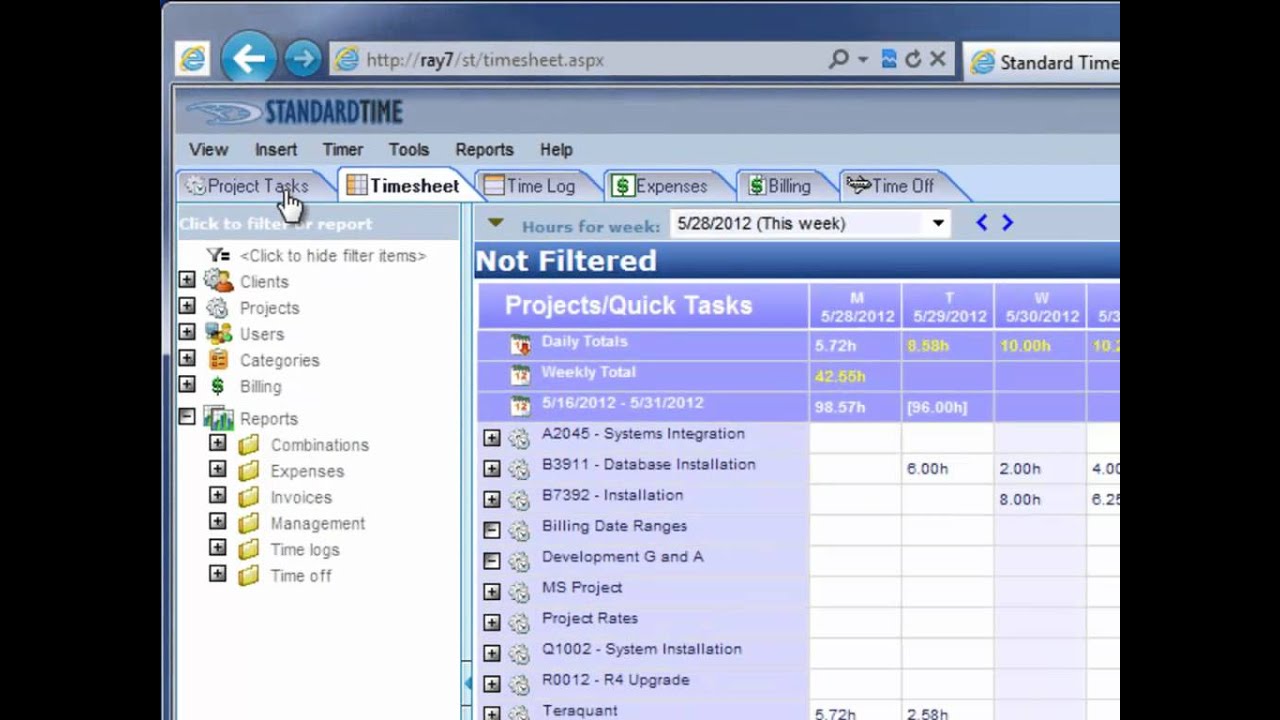Click the Time logs folder icon
The width and height of the screenshot is (1280, 720).
click(x=249, y=548)
